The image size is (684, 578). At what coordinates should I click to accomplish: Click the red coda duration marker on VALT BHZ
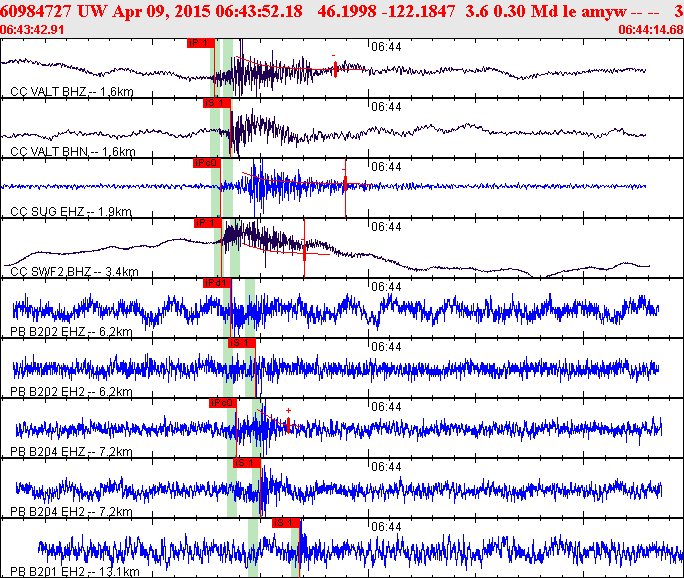[335, 69]
